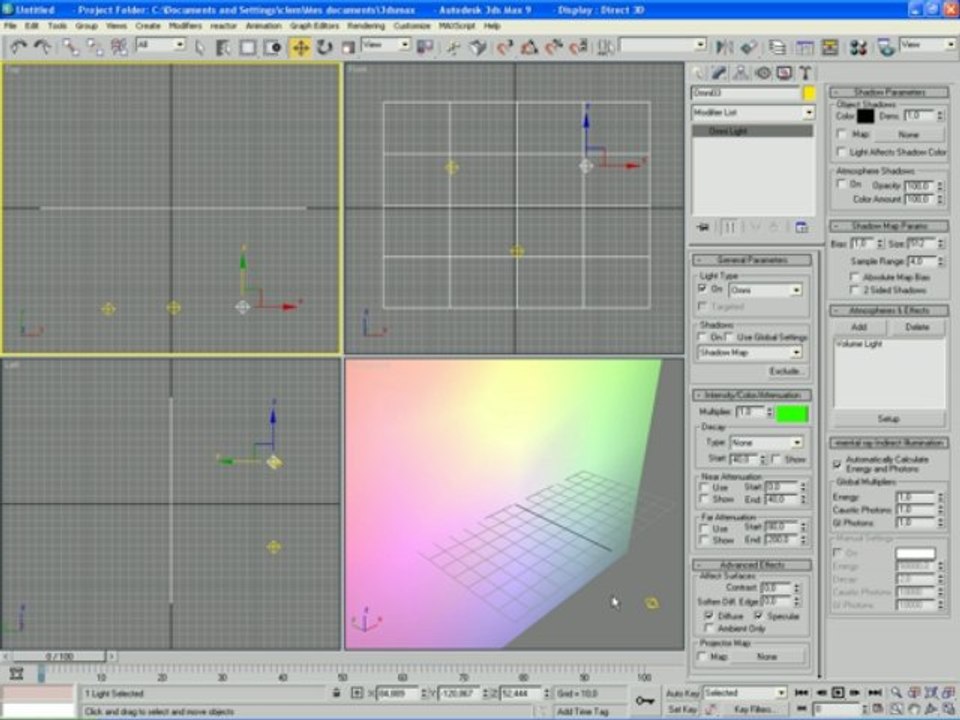Enable Light Affects Shadow Color checkbox
Viewport: 960px width, 720px height.
[841, 152]
